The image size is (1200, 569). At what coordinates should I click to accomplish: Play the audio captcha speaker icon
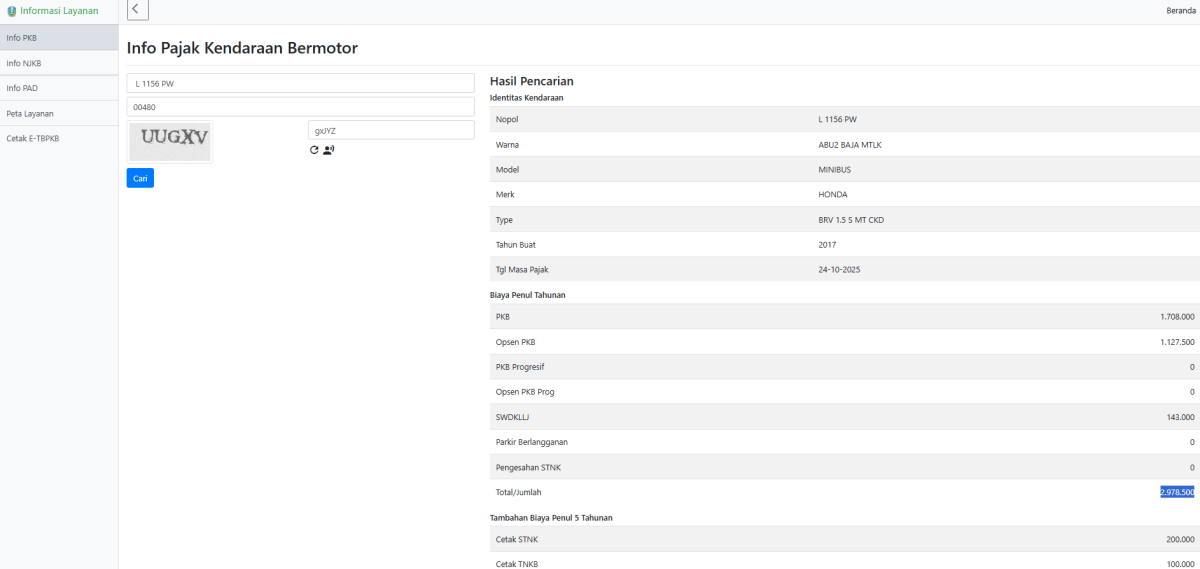(x=328, y=150)
